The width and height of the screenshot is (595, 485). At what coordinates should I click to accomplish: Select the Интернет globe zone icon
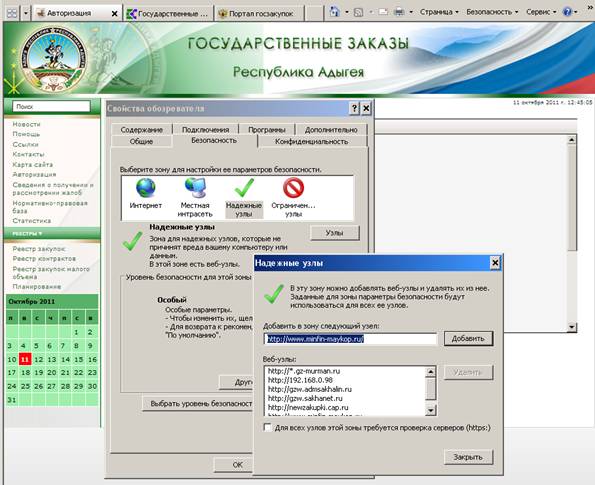coord(146,188)
